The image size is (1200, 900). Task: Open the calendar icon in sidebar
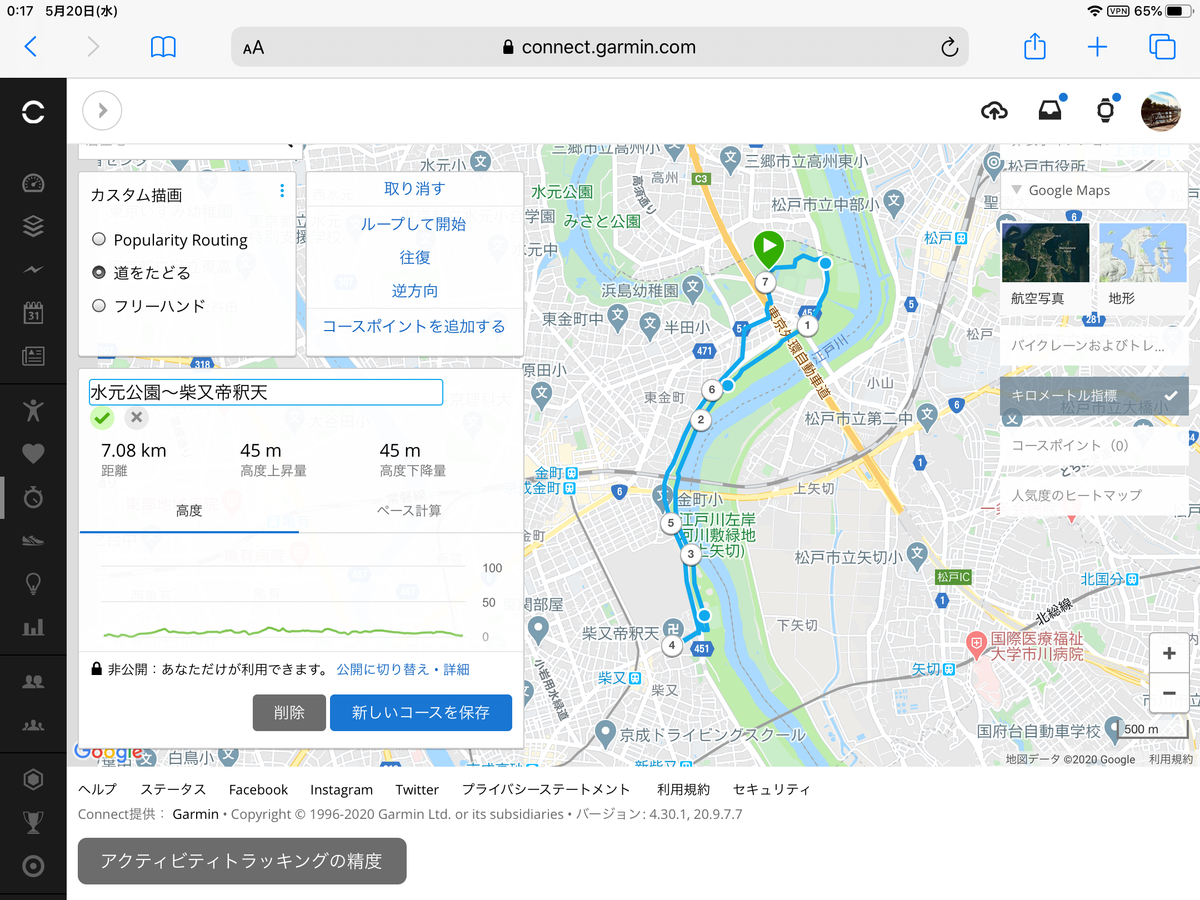[33, 313]
